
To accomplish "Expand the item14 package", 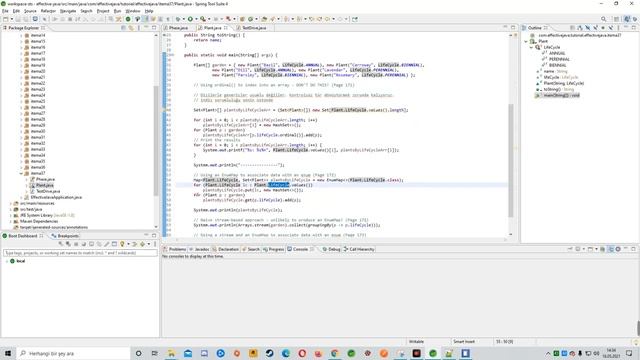I will coord(21,36).
